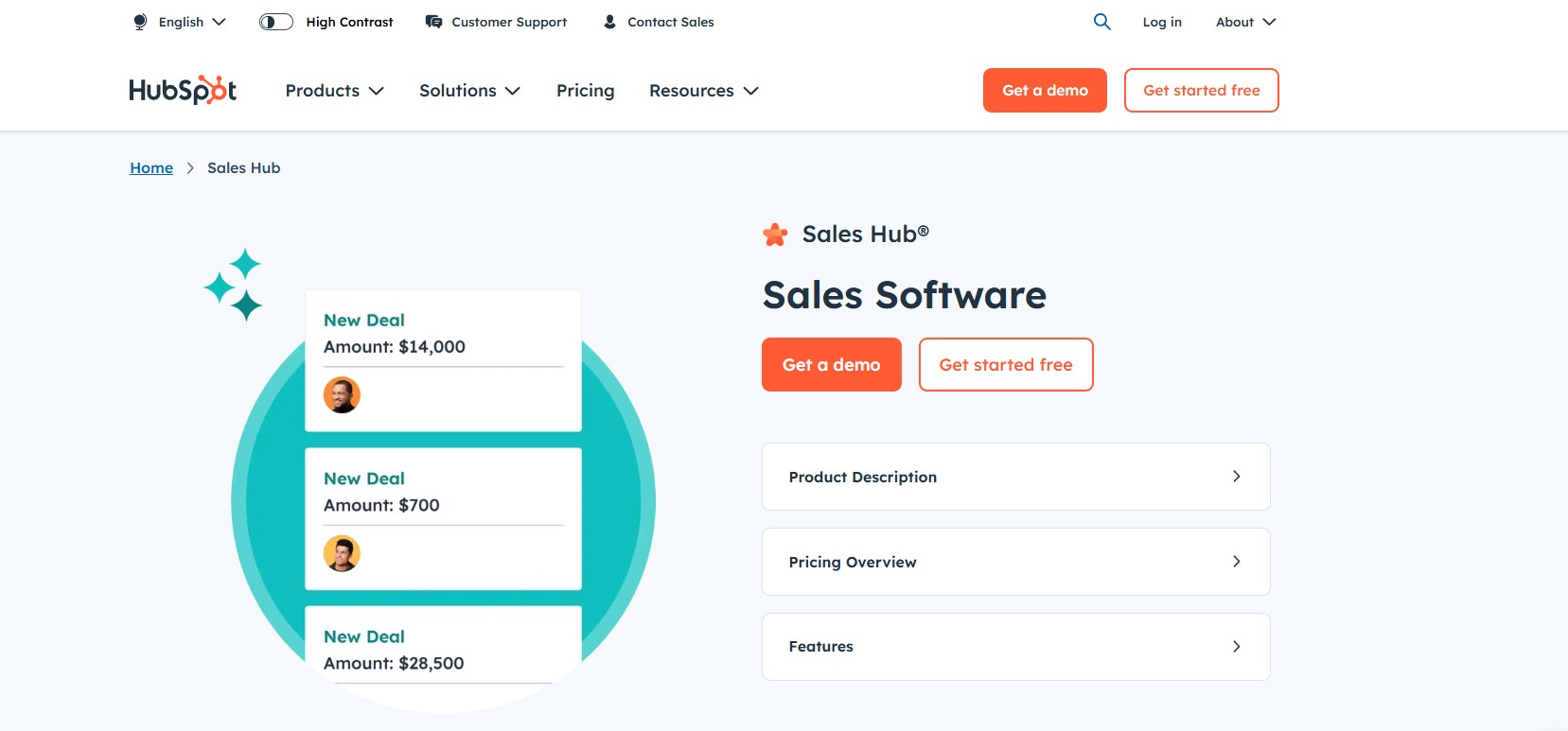Click the Amount: $14,000 text
1568x731 pixels.
click(x=395, y=347)
